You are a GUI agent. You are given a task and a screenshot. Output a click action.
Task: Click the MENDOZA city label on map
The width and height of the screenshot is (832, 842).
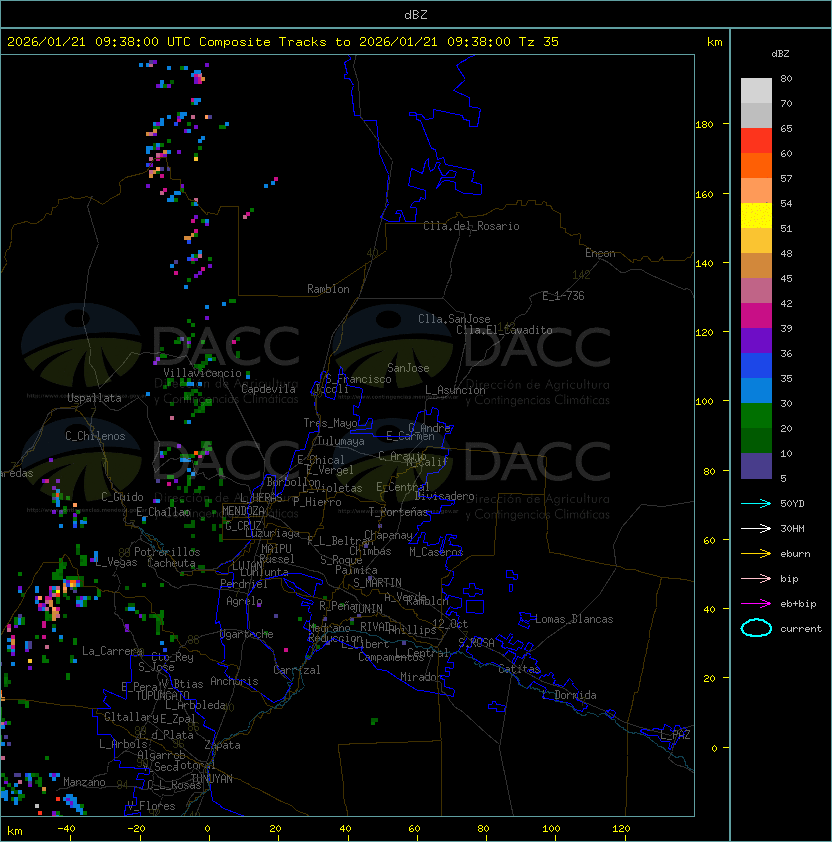coord(243,511)
